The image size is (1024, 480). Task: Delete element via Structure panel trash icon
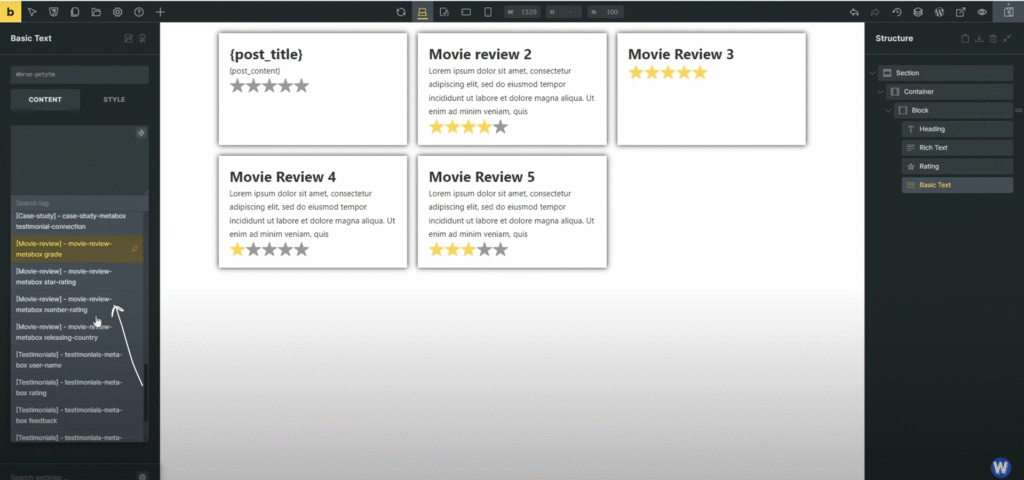tap(992, 38)
